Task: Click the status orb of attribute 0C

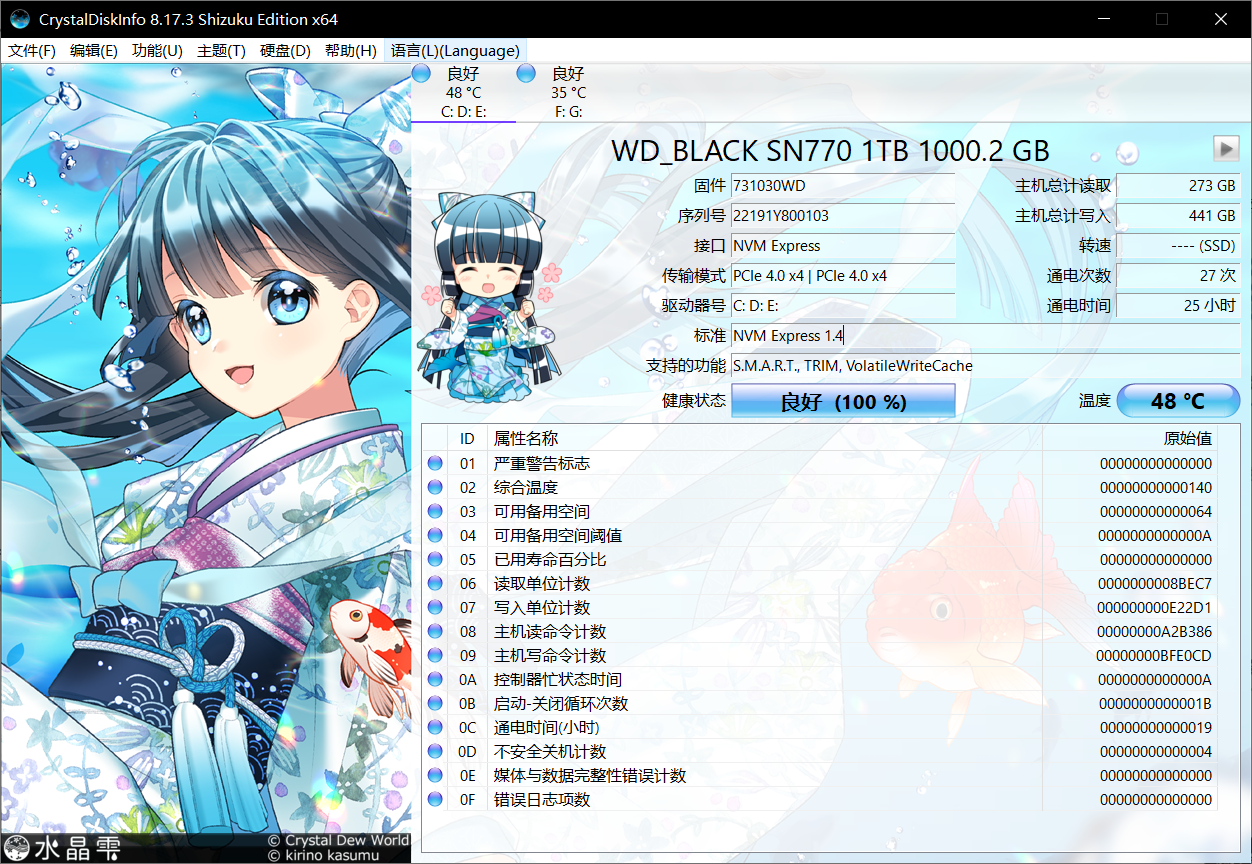Action: [x=435, y=728]
